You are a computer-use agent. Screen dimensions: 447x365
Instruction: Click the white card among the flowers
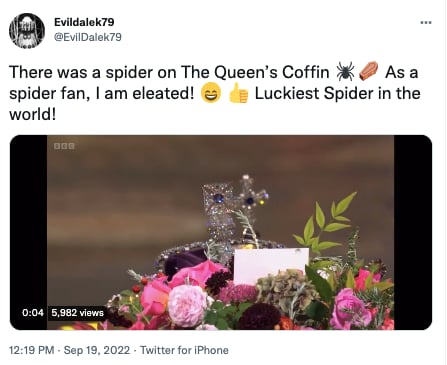(x=271, y=266)
